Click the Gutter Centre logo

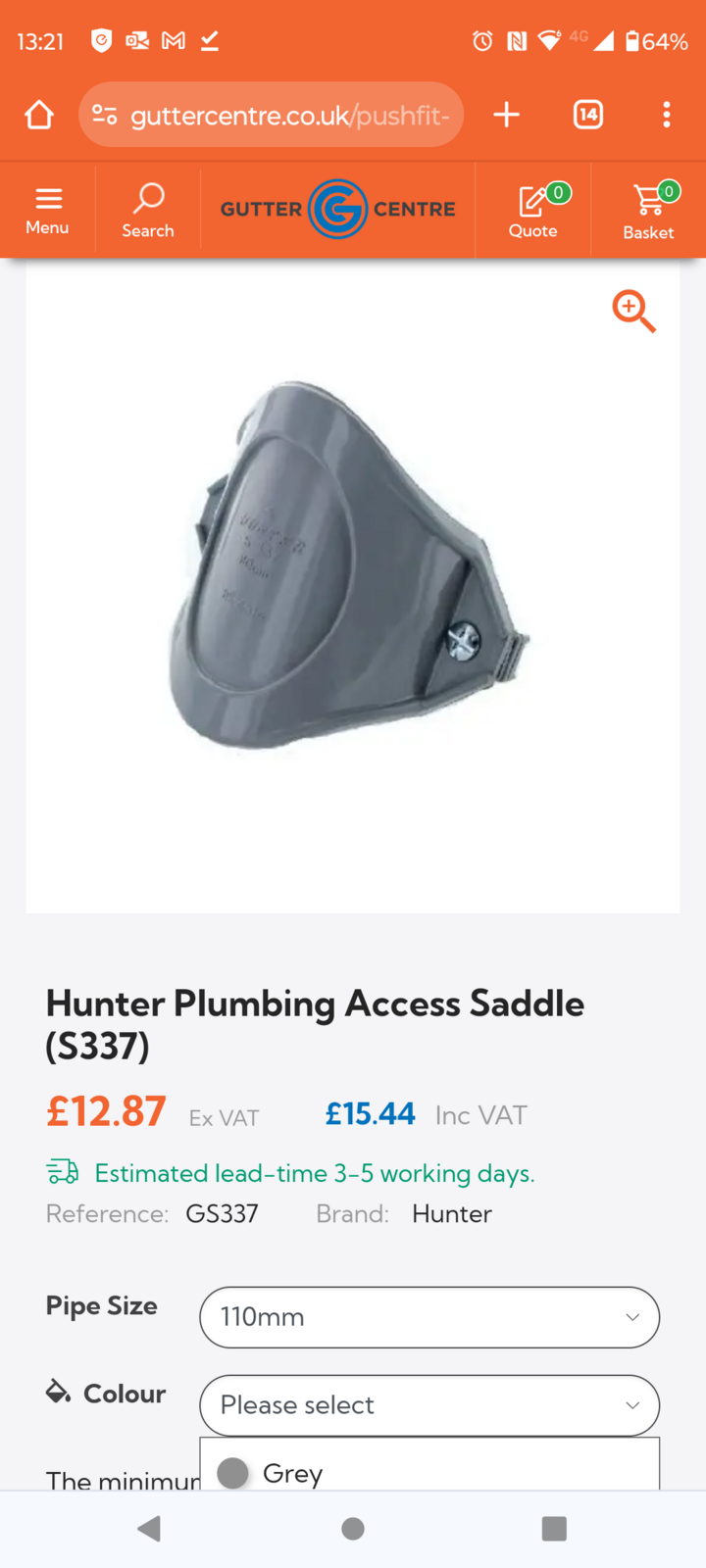(337, 209)
